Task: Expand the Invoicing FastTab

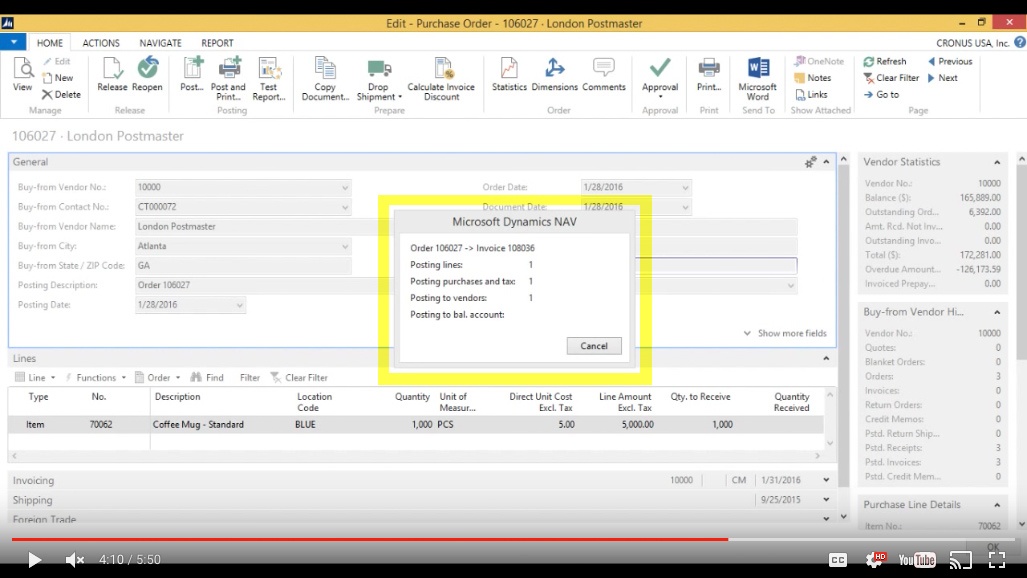Action: (826, 480)
